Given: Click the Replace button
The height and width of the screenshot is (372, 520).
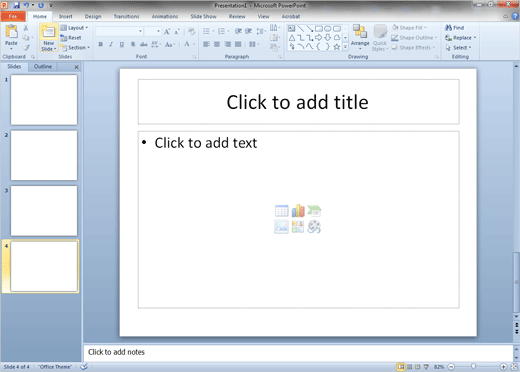Looking at the screenshot, I should pyautogui.click(x=461, y=38).
